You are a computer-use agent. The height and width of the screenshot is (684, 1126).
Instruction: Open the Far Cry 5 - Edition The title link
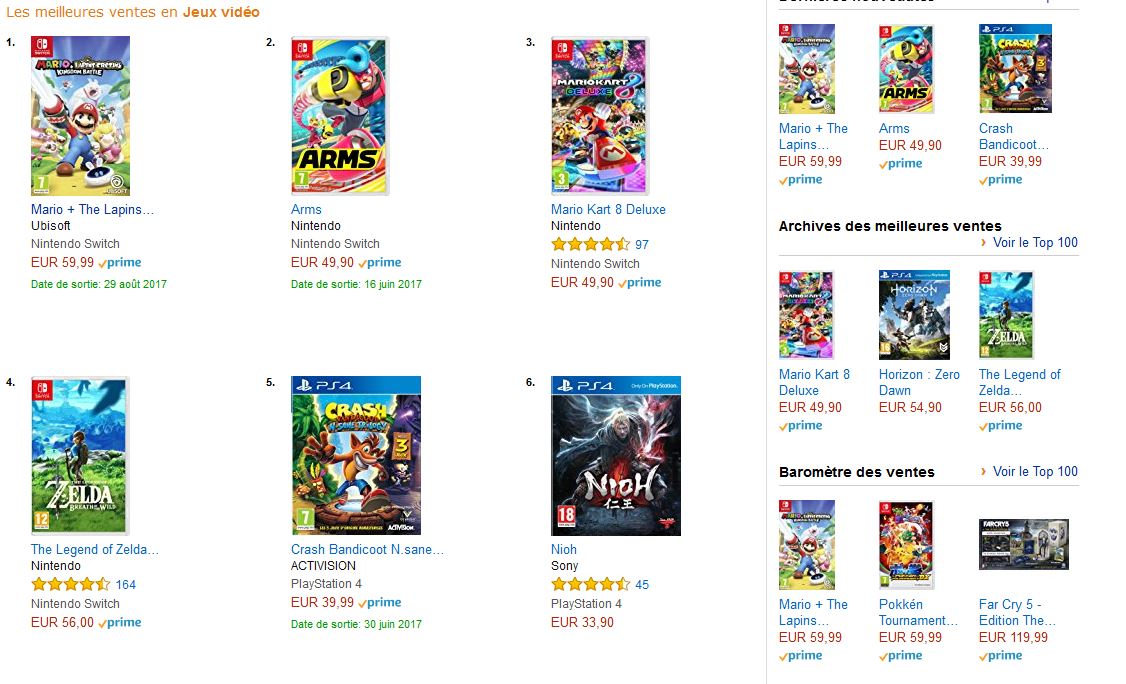coord(1017,612)
